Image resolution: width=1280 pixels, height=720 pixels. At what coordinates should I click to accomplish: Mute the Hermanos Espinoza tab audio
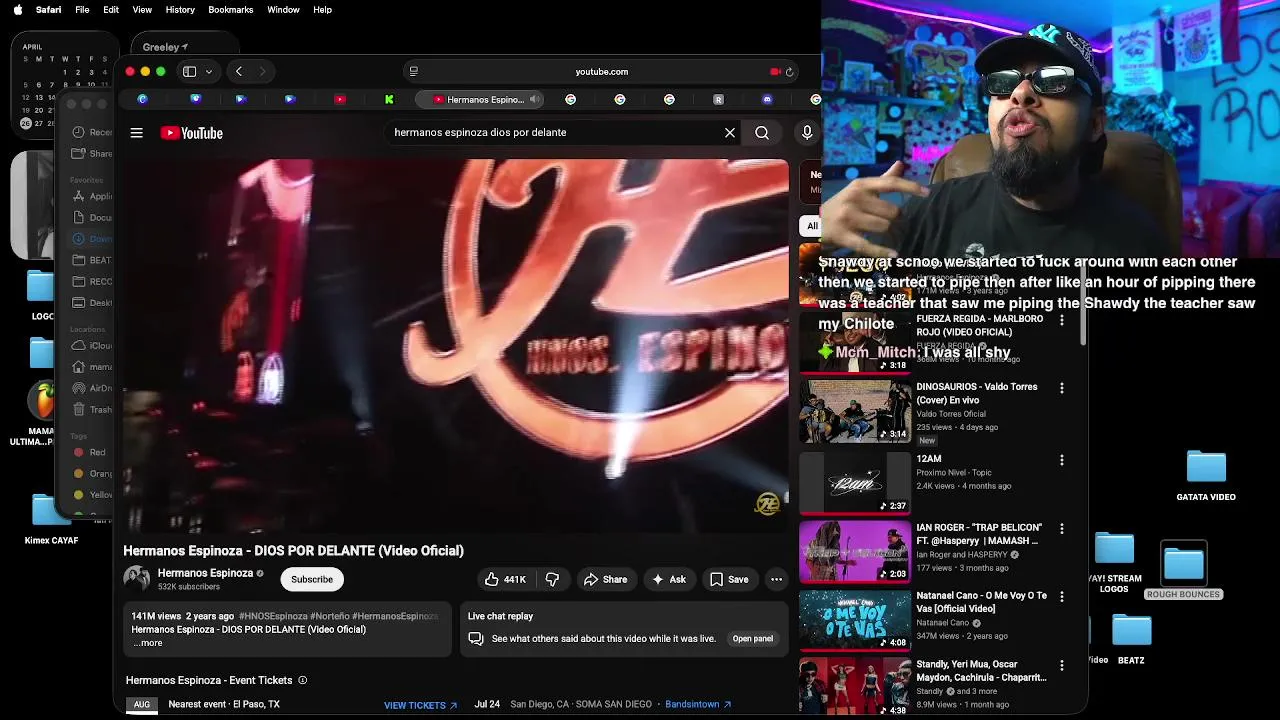534,99
